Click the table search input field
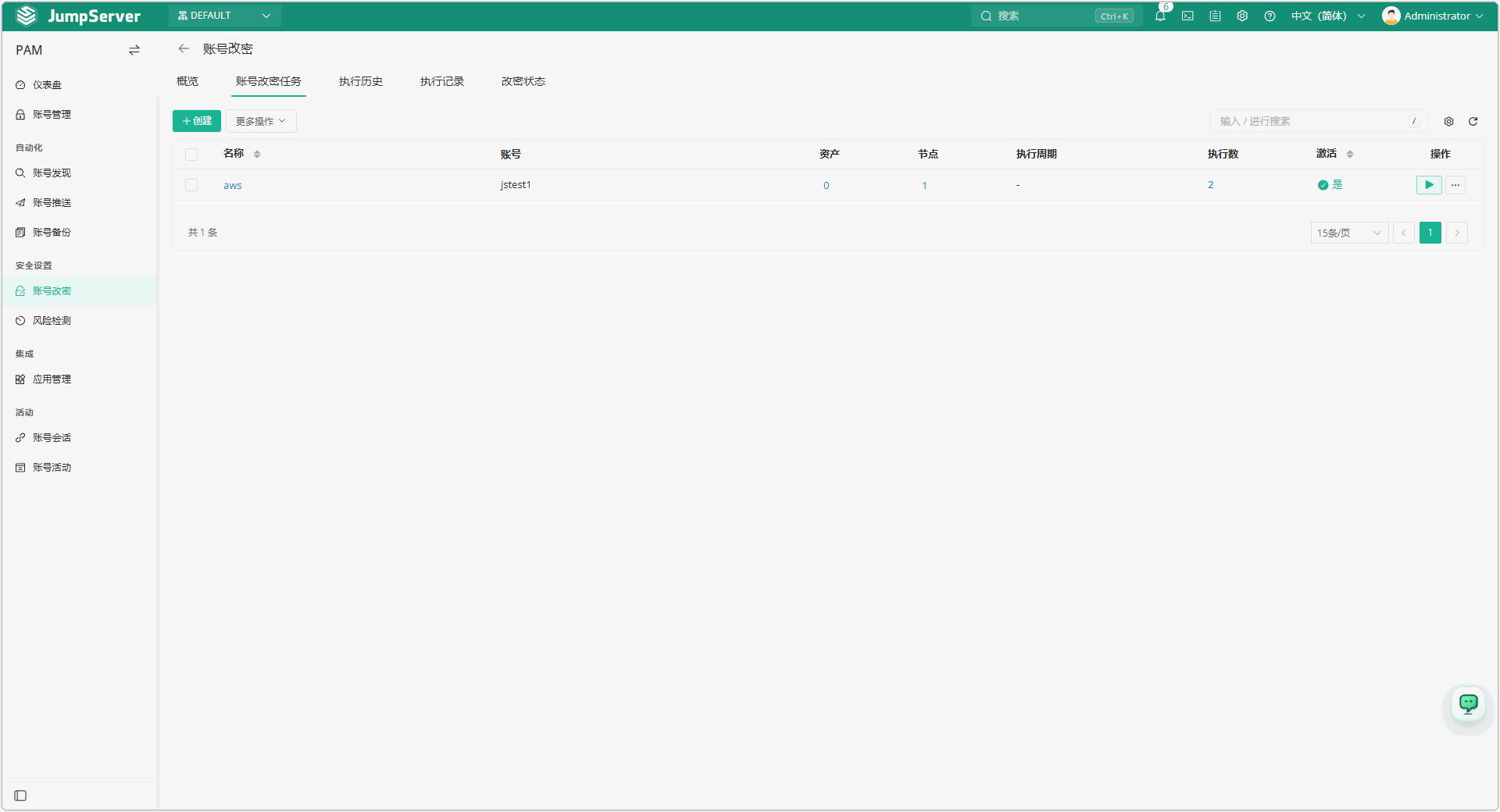Viewport: 1500px width, 812px height. (1319, 121)
